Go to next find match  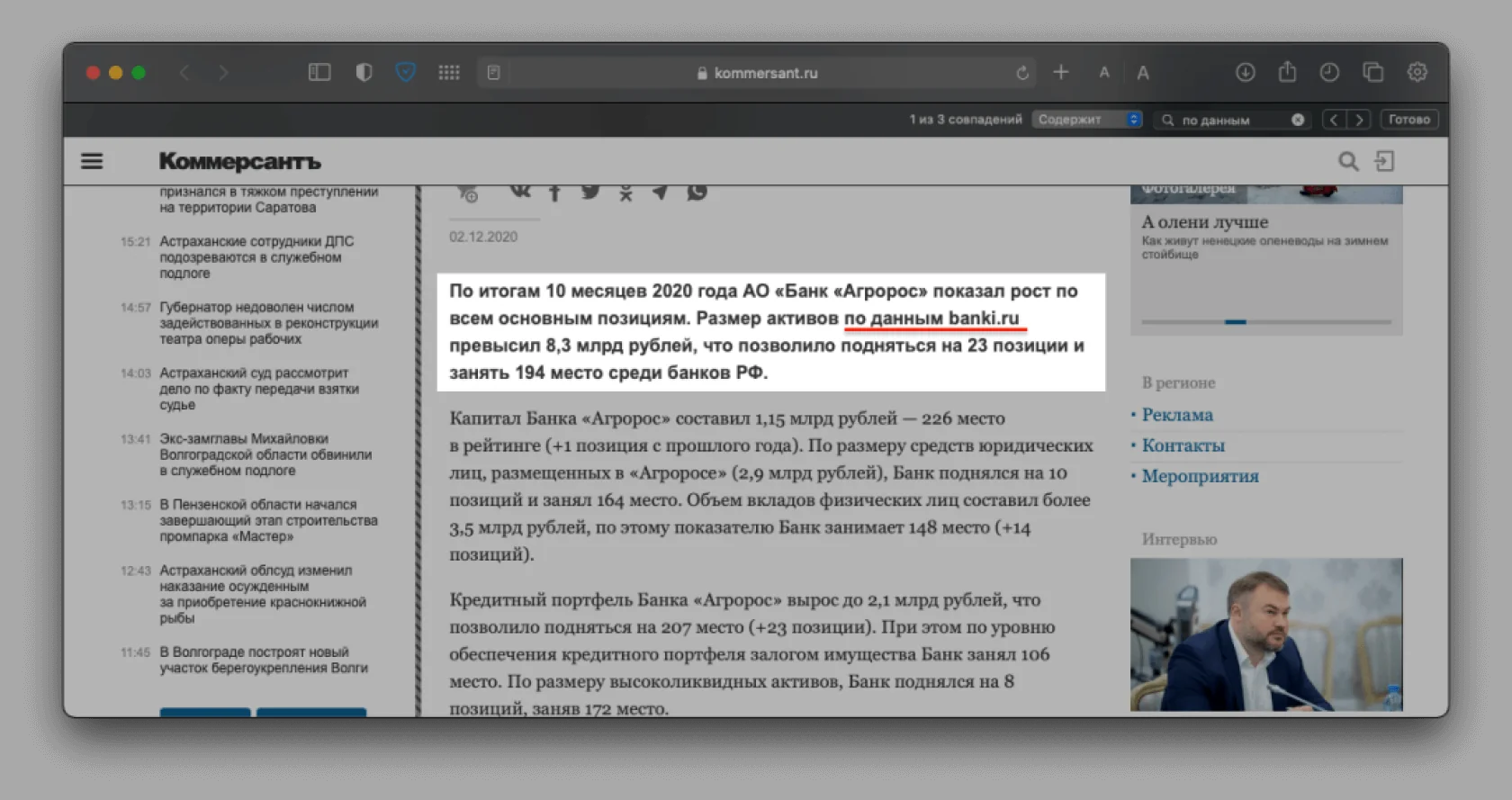point(1359,120)
